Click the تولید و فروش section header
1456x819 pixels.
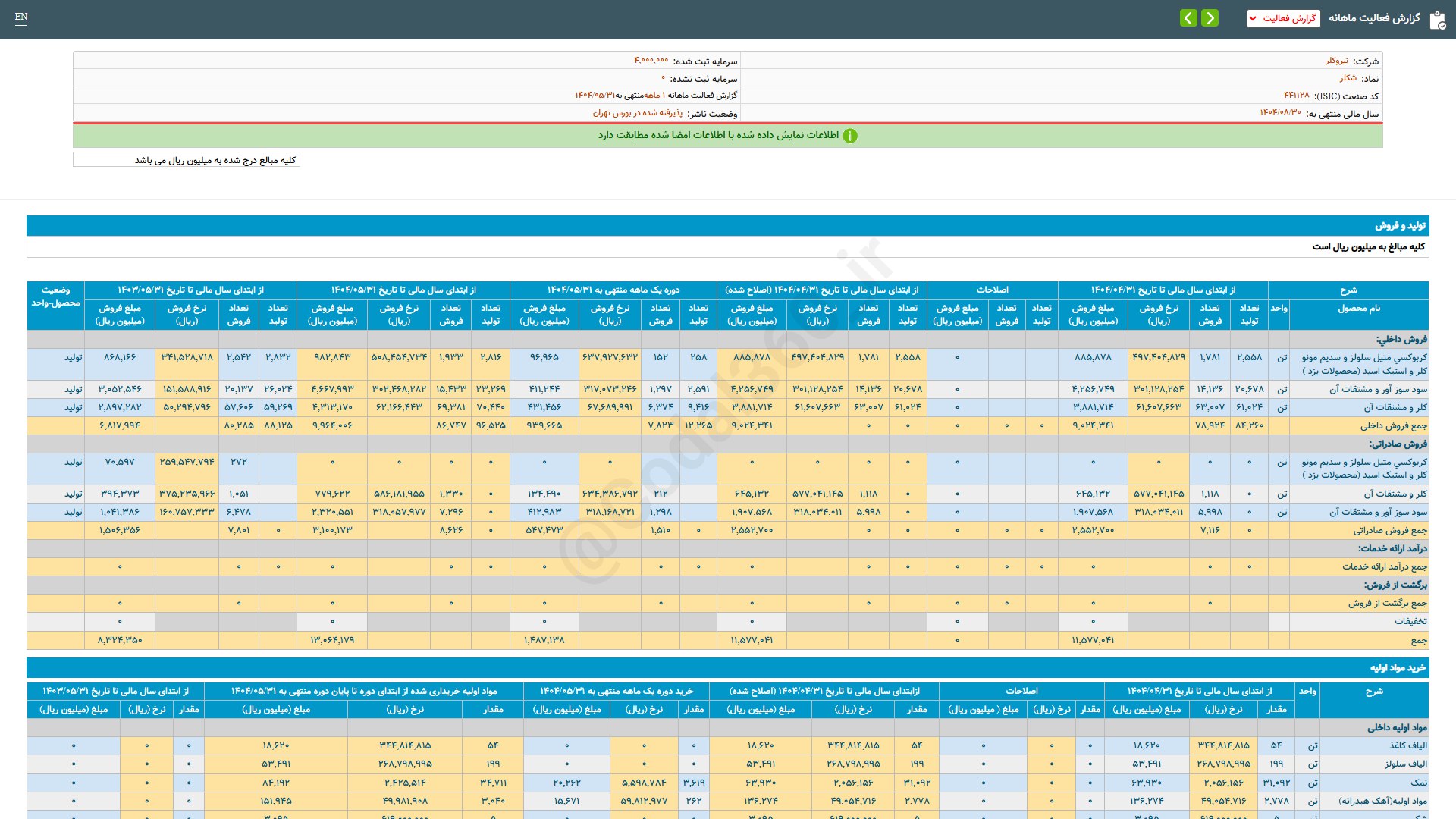pos(1400,226)
